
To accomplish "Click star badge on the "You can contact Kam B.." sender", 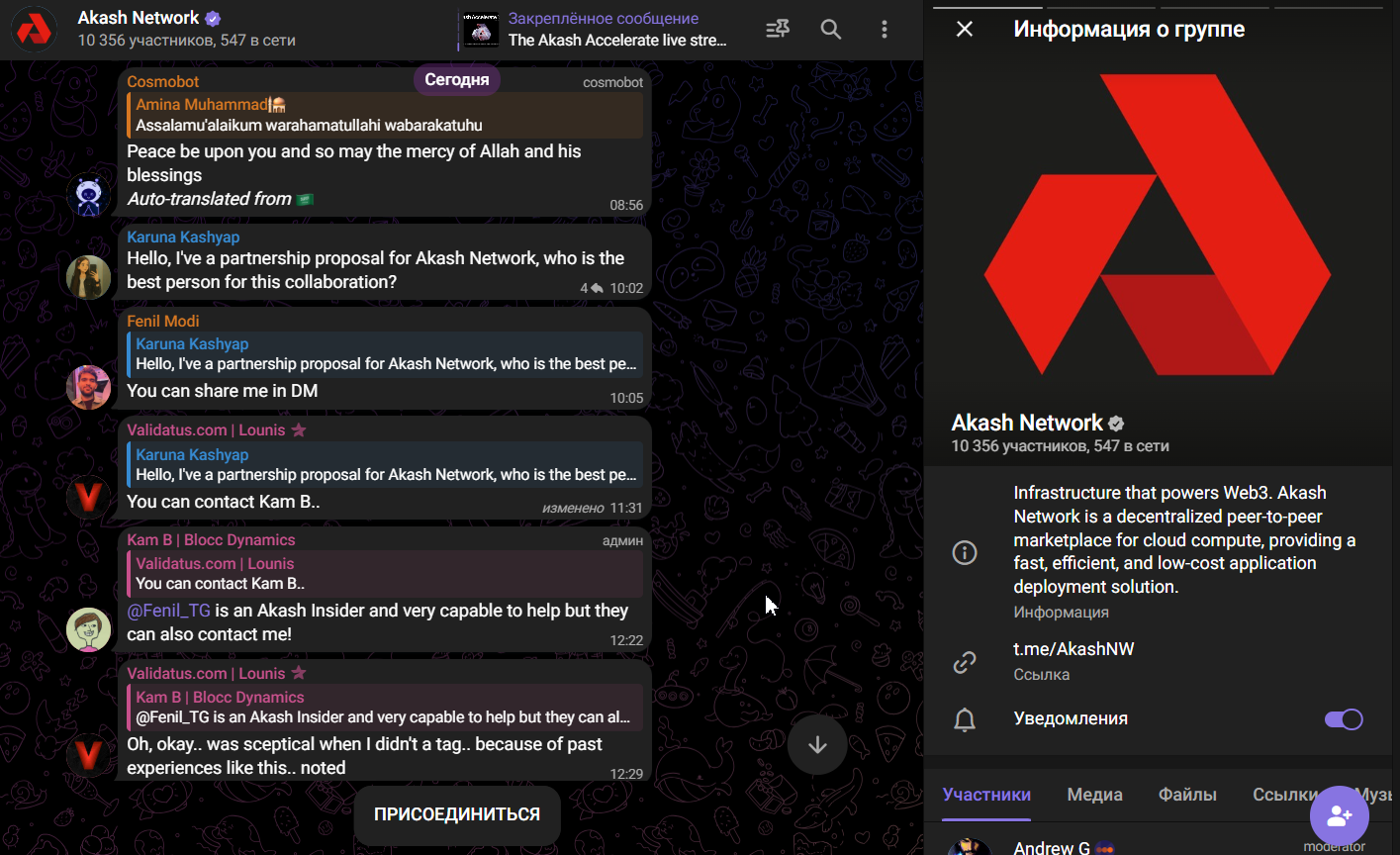I will 299,430.
